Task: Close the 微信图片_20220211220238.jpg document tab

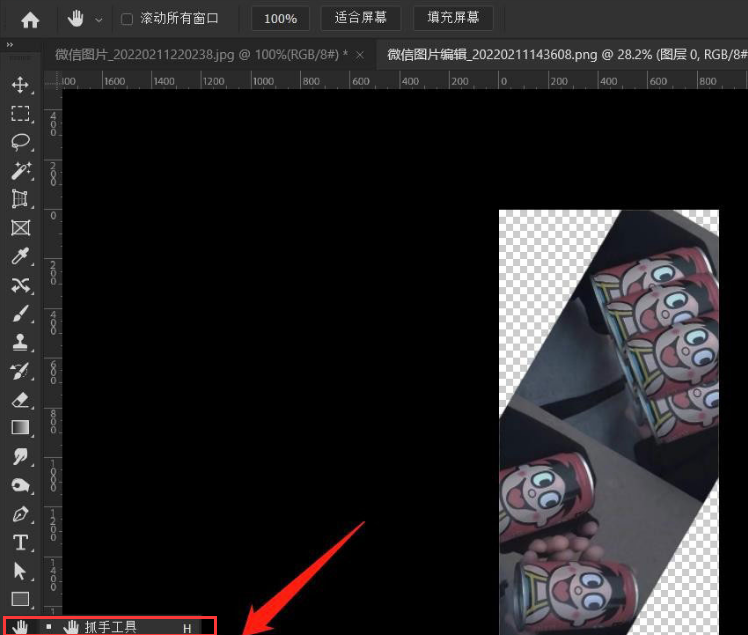Action: pos(360,55)
